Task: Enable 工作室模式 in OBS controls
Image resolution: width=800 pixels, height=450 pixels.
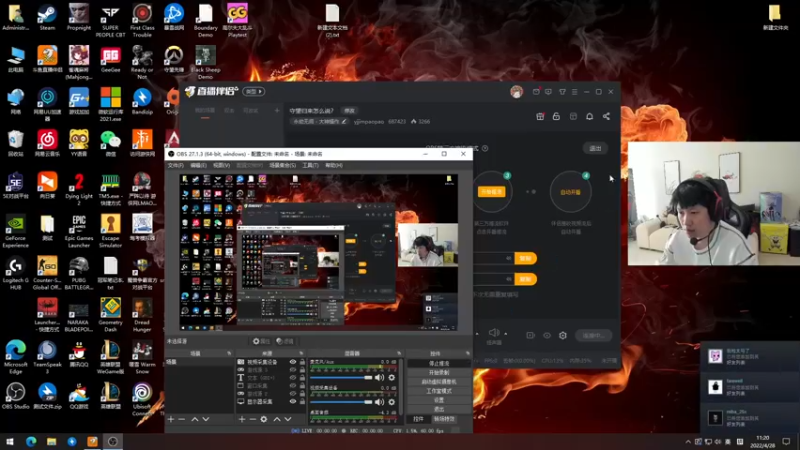Action: click(x=439, y=391)
